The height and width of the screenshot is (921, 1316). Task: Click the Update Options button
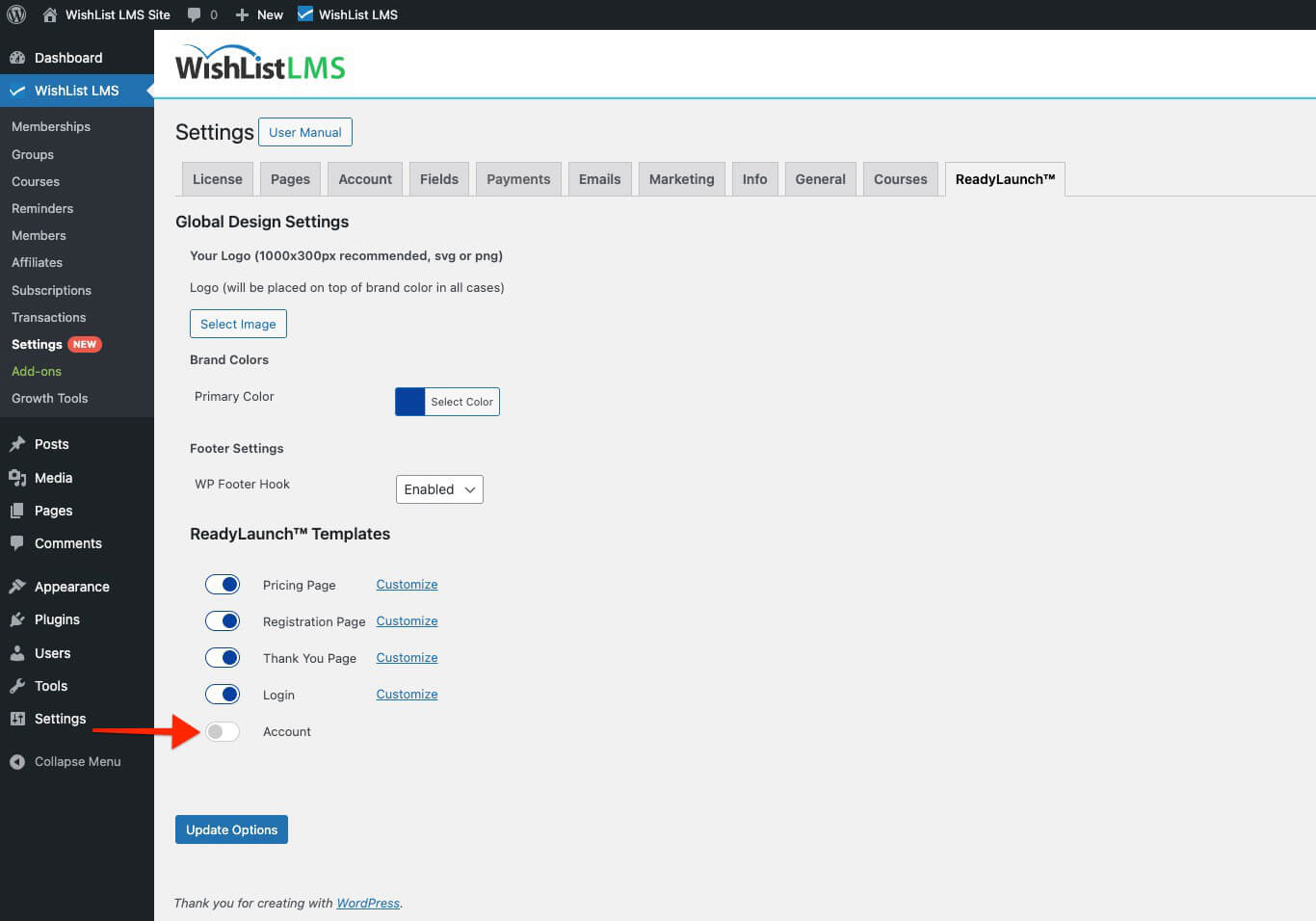231,829
